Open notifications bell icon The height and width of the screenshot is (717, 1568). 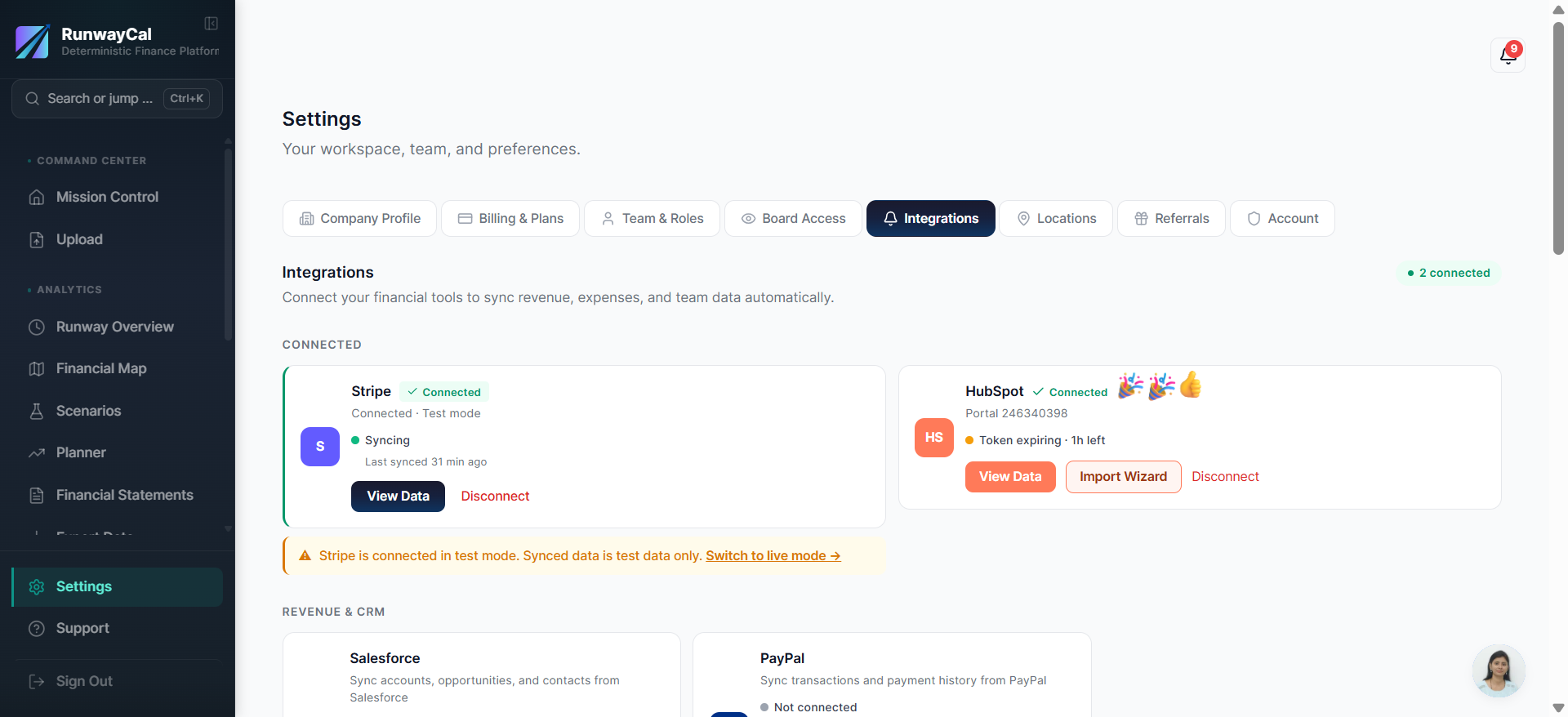tap(1508, 55)
